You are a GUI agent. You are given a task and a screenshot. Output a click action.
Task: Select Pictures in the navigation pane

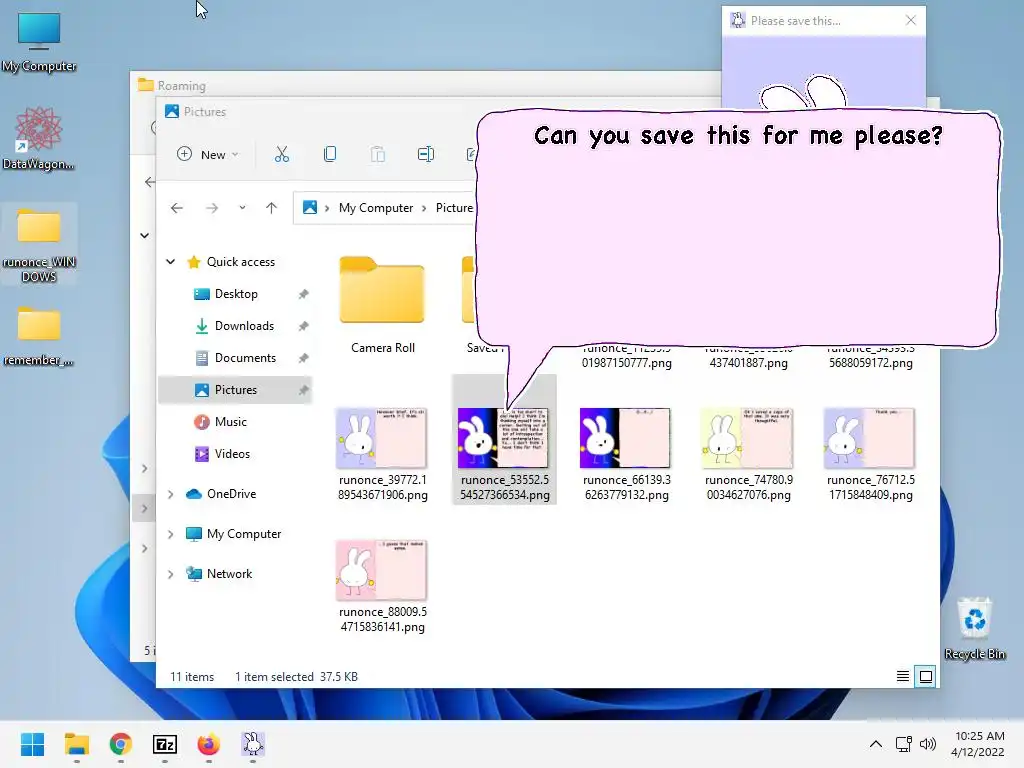(234, 390)
